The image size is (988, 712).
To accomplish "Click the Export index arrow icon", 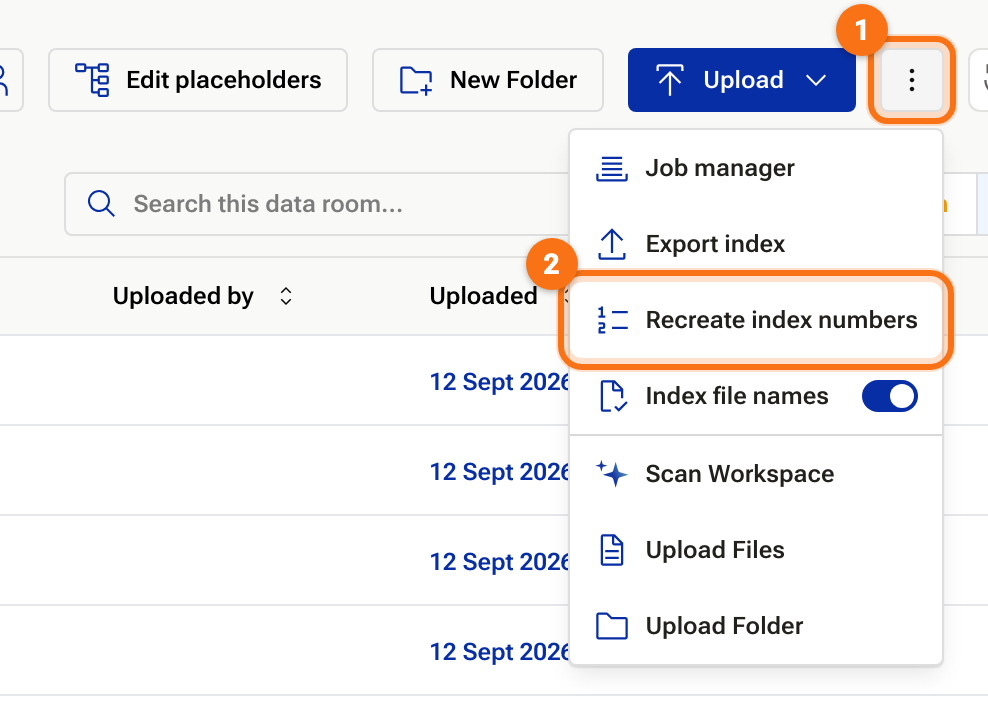I will click(611, 244).
